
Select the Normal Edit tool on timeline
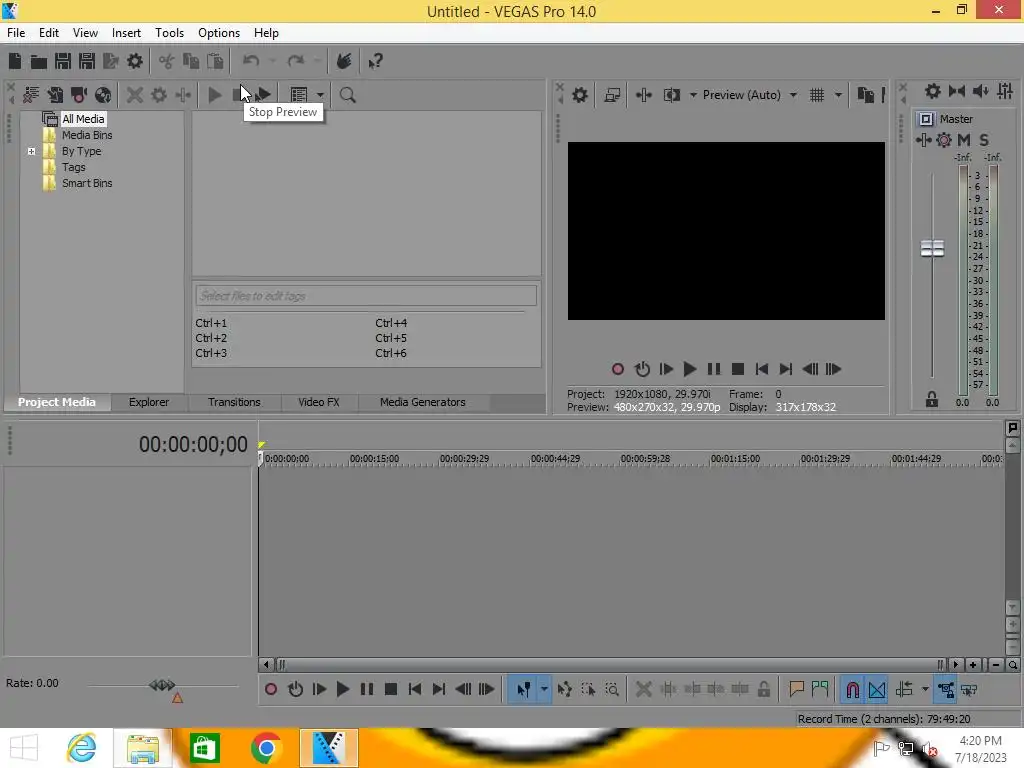tap(523, 690)
